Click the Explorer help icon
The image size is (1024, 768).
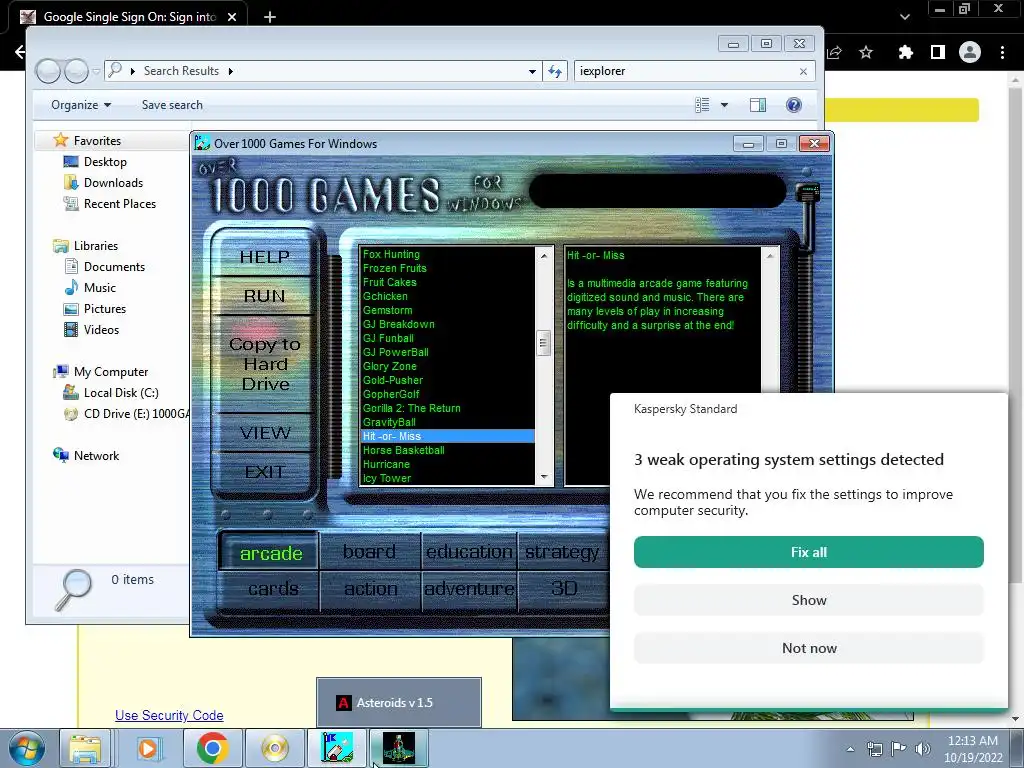tap(793, 105)
